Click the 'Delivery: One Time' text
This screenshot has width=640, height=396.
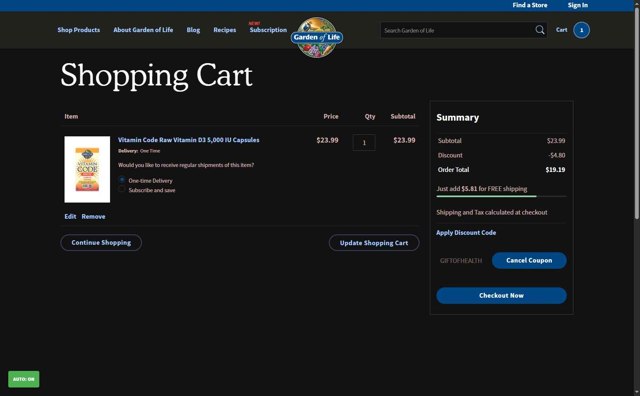pos(139,151)
